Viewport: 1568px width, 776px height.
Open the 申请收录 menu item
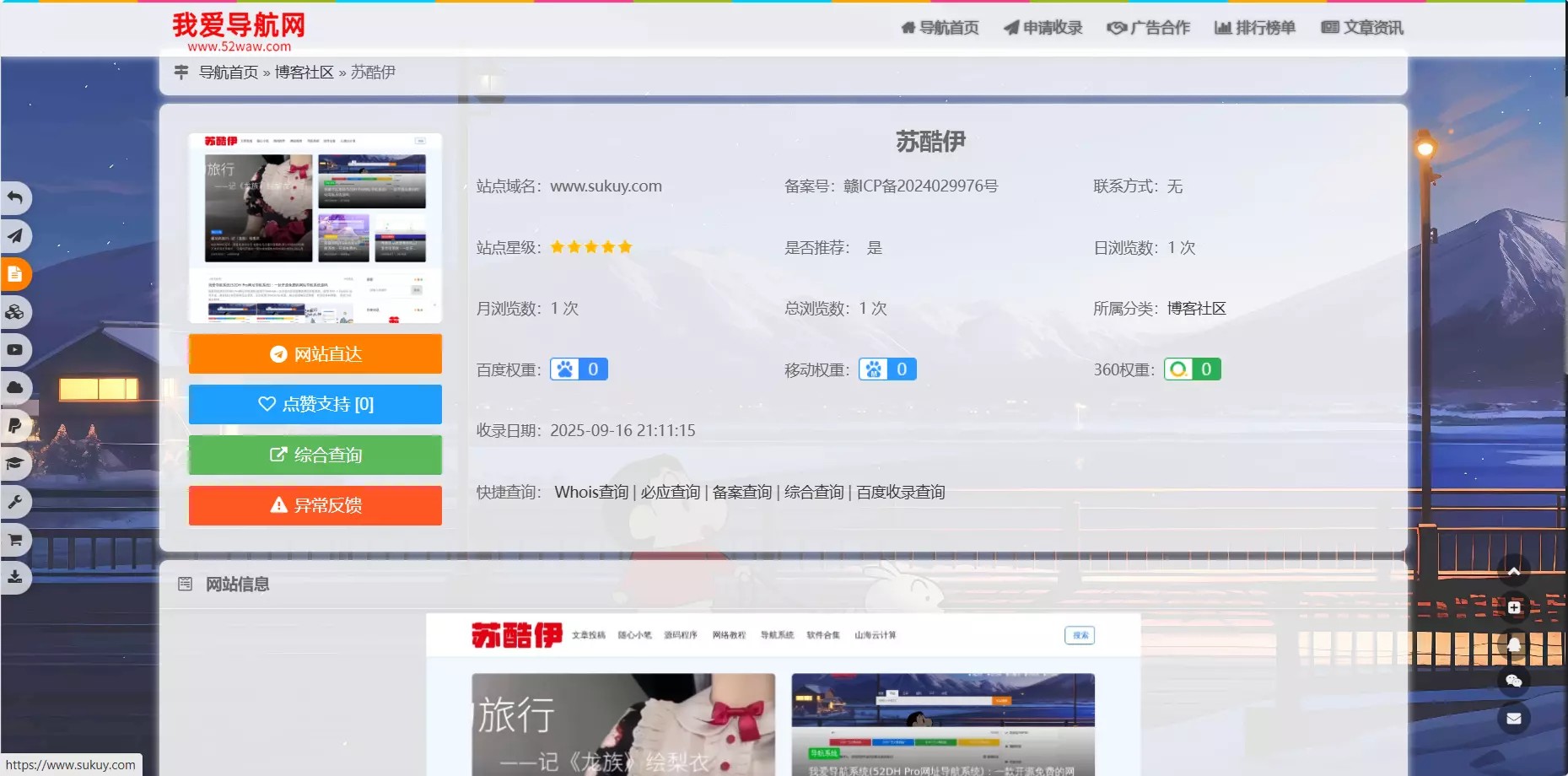[1043, 27]
